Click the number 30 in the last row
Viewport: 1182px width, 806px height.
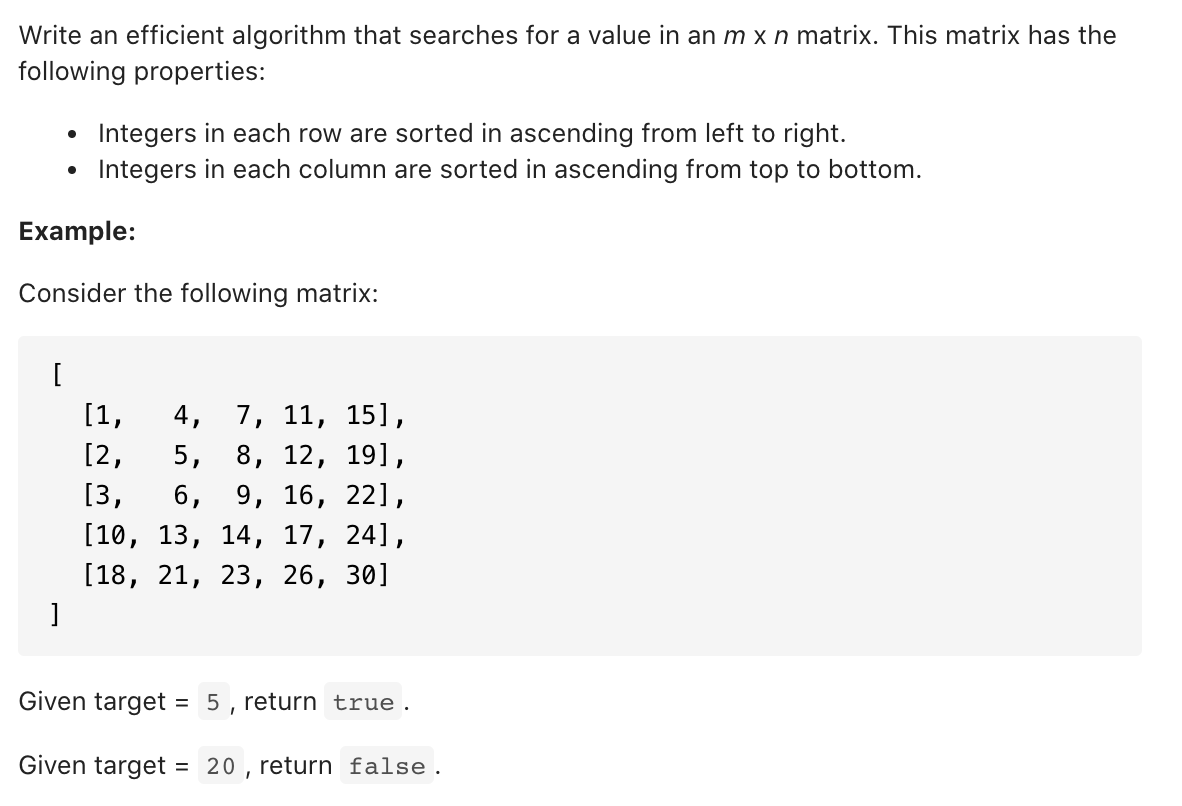pyautogui.click(x=361, y=575)
